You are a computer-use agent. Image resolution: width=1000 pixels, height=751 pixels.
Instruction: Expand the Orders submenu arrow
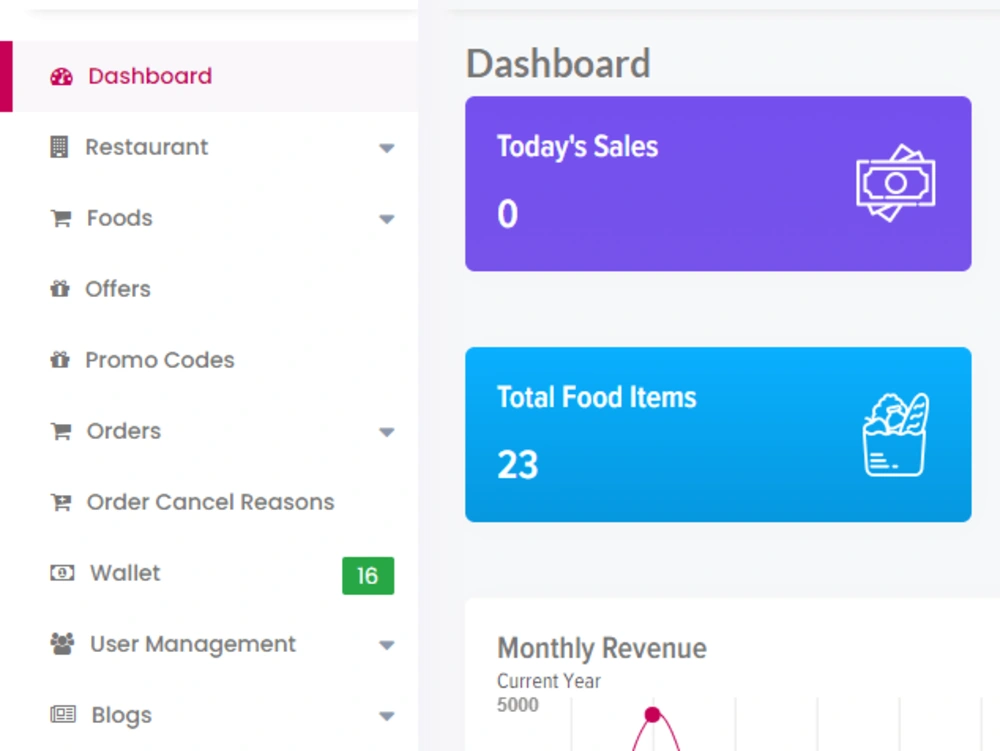point(386,432)
